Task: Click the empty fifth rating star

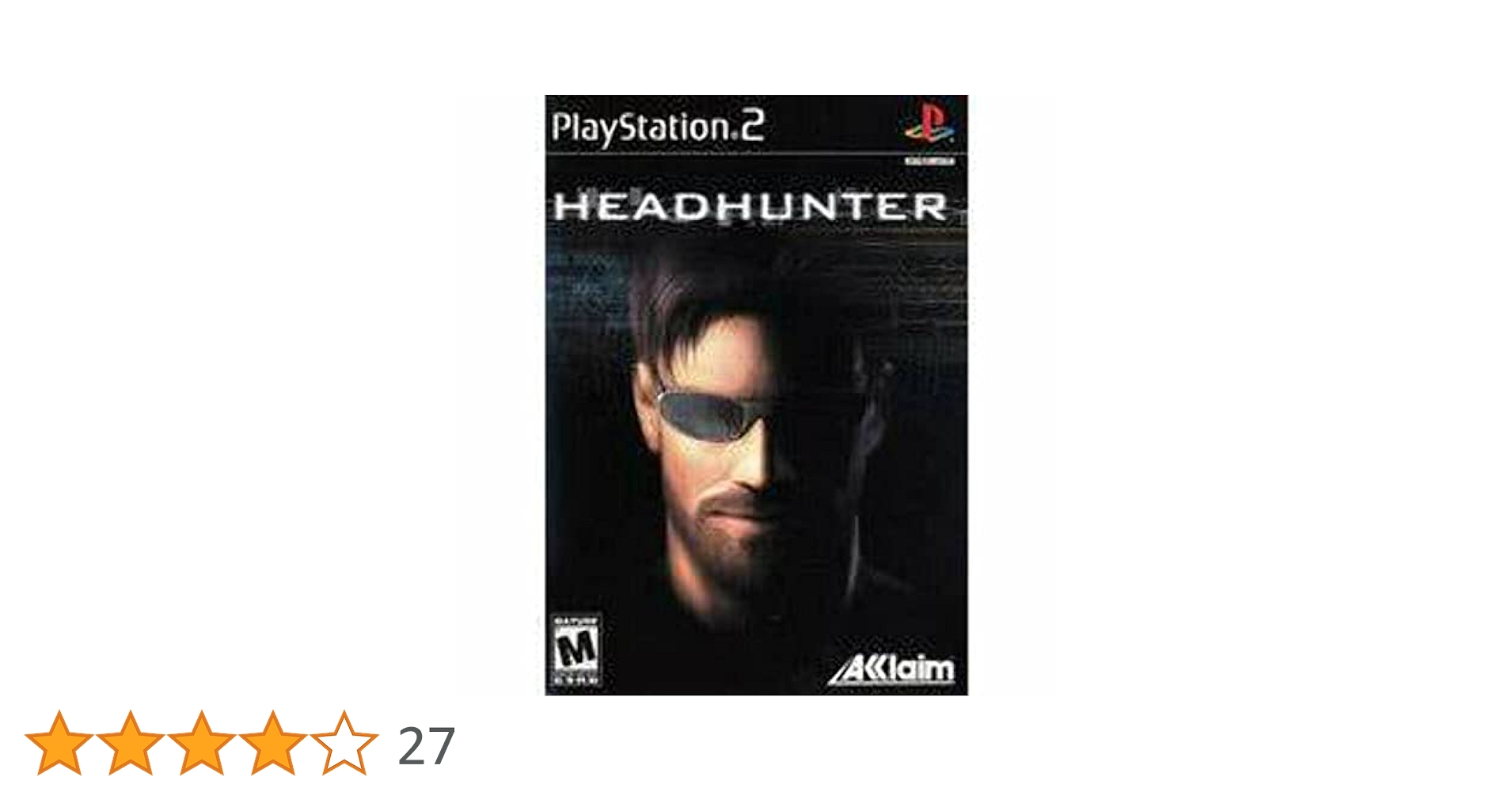Action: (x=344, y=743)
